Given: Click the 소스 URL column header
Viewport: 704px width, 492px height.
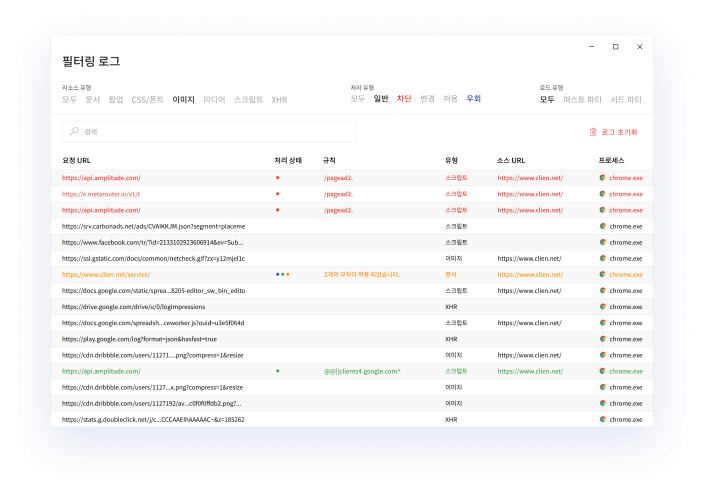Looking at the screenshot, I should tap(511, 160).
